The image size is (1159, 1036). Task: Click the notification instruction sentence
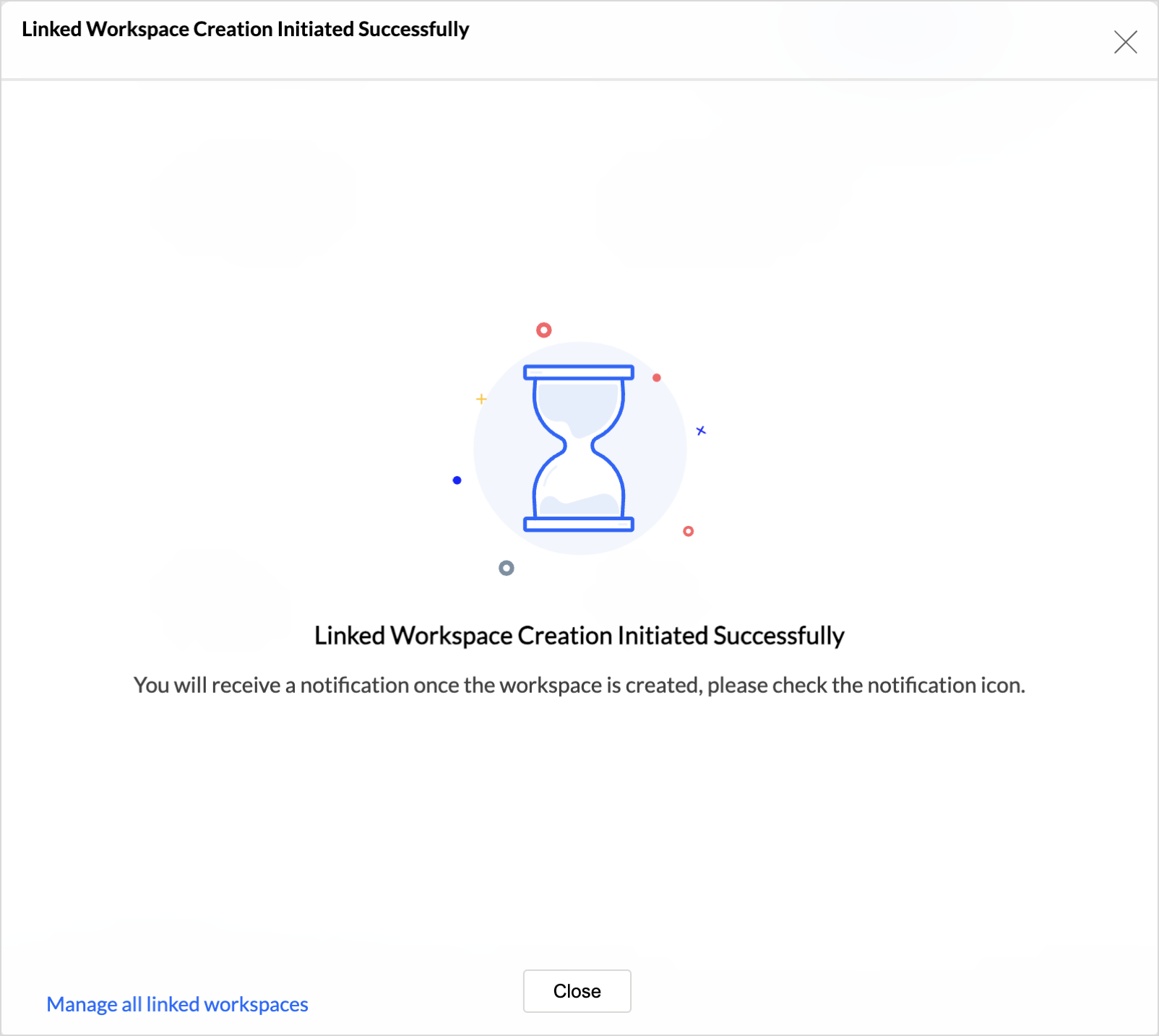(x=578, y=685)
